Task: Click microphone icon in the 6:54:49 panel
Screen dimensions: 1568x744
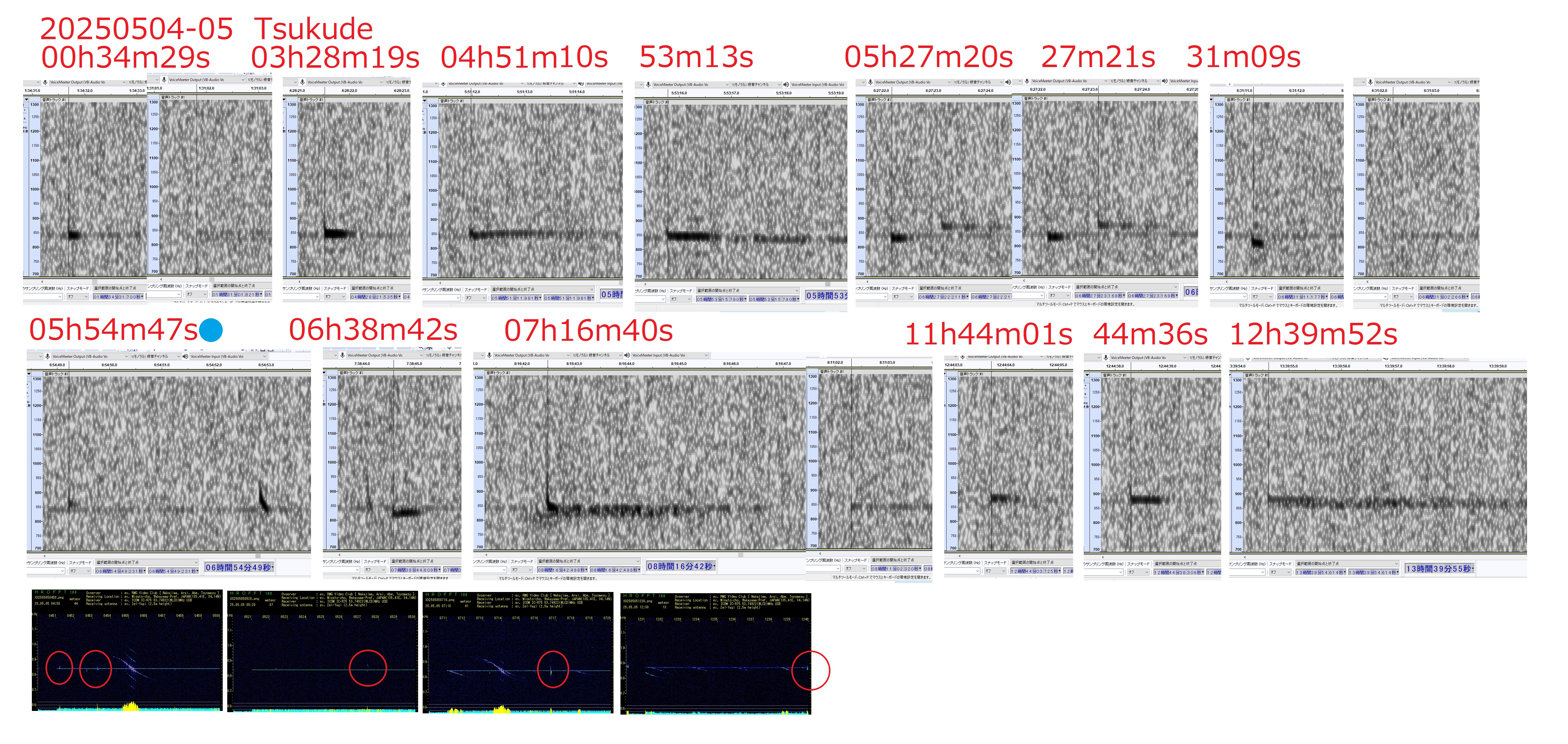Action: click(47, 356)
